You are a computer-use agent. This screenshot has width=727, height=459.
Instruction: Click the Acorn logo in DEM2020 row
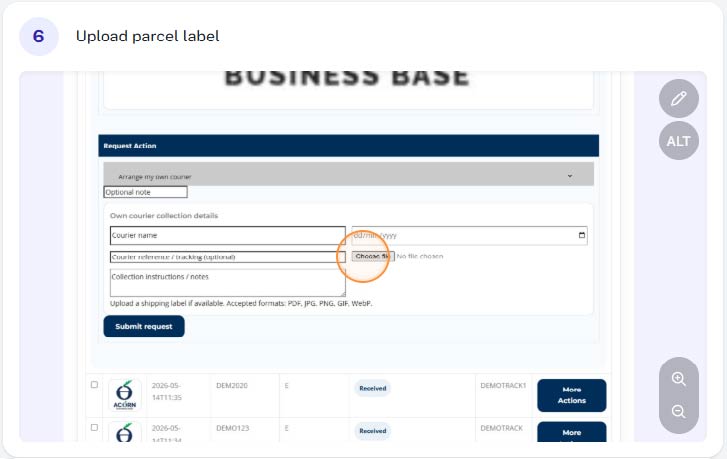tap(125, 395)
